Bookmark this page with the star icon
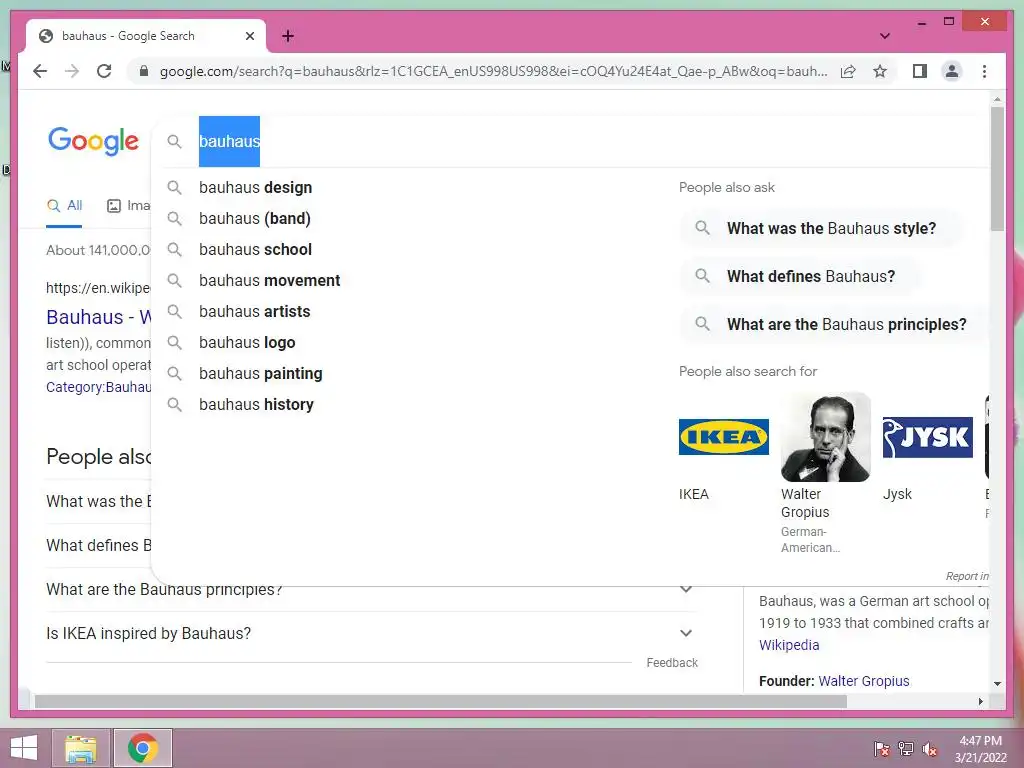This screenshot has width=1024, height=768. click(x=880, y=71)
